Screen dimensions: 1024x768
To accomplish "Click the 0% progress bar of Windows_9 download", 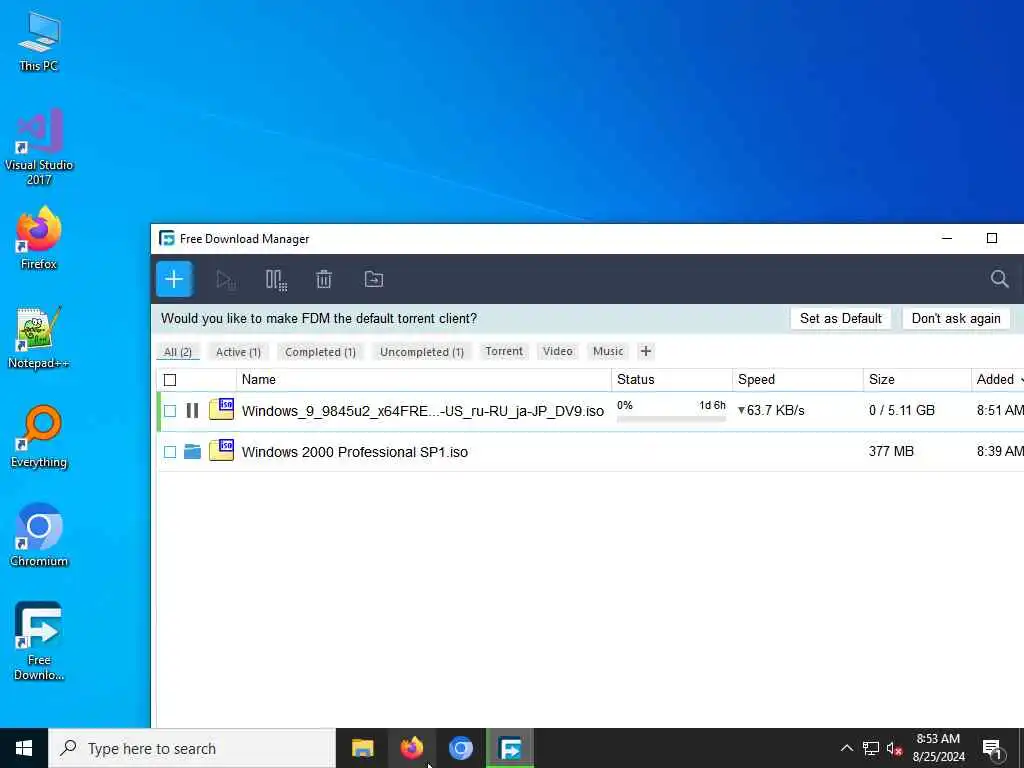I will pyautogui.click(x=671, y=419).
